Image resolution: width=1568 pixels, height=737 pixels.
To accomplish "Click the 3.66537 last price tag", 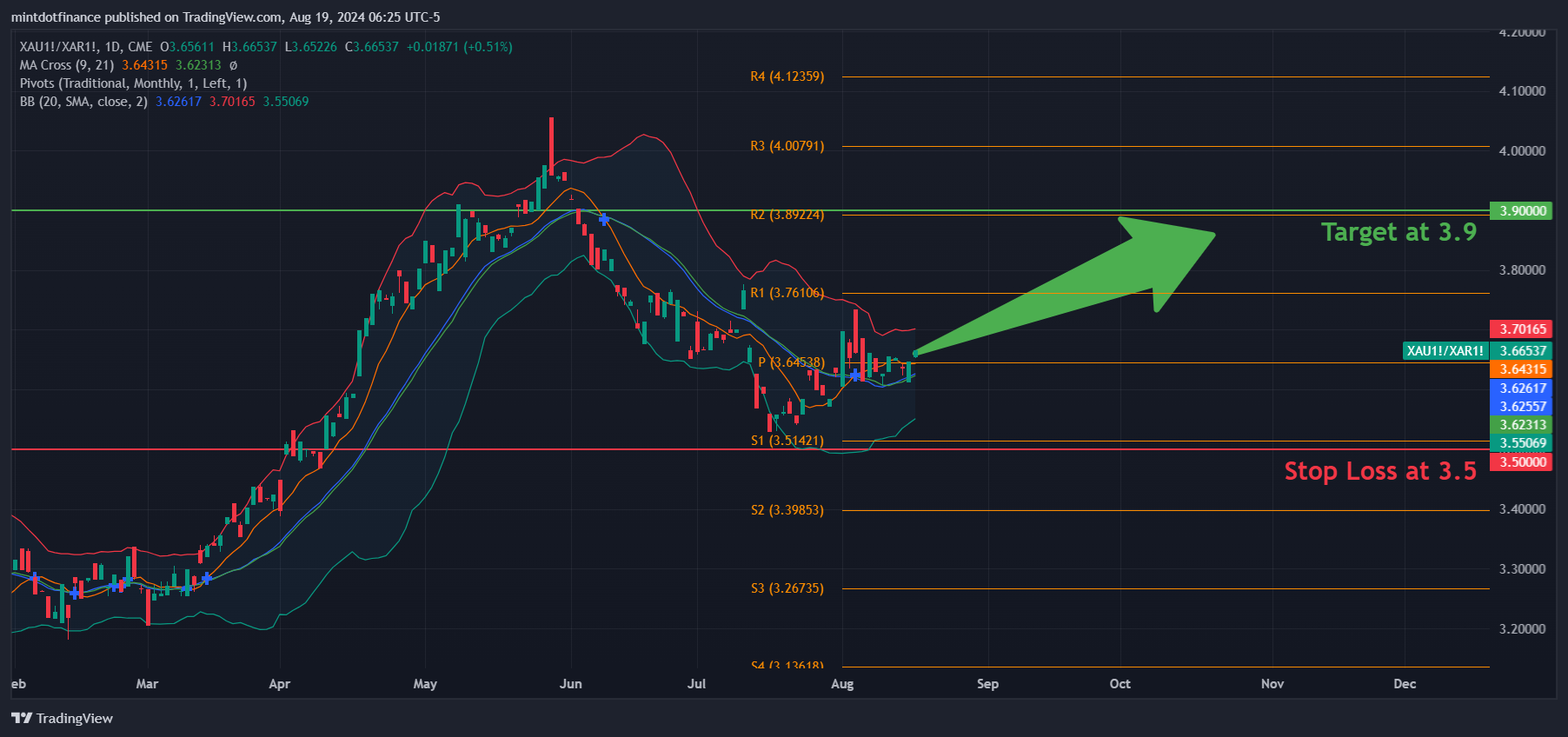I will 1521,351.
